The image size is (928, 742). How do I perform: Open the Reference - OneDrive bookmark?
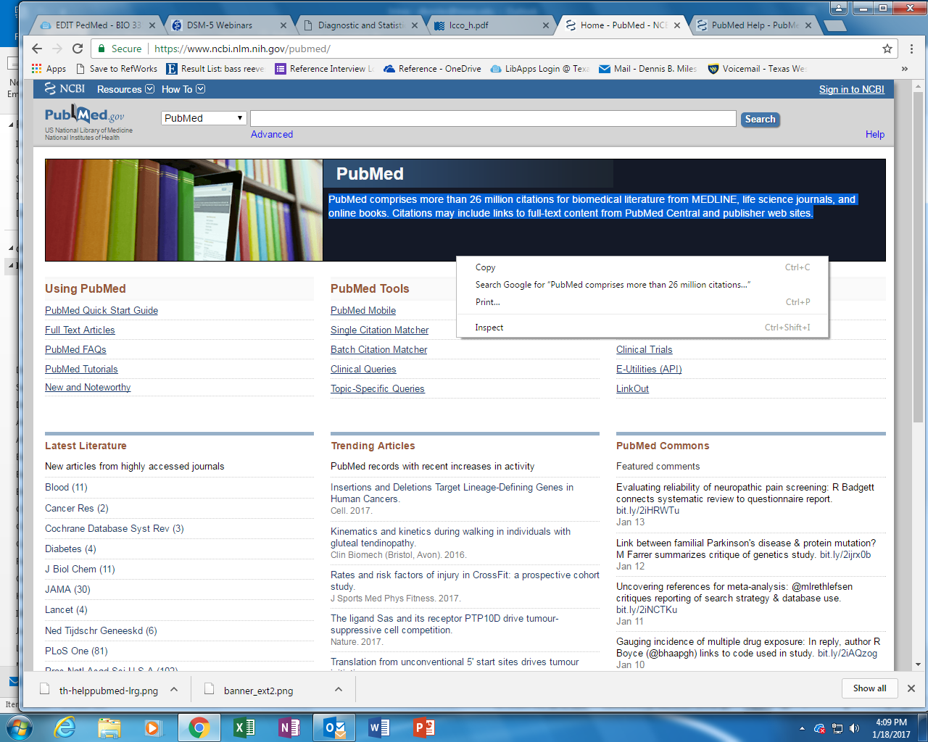tap(433, 69)
